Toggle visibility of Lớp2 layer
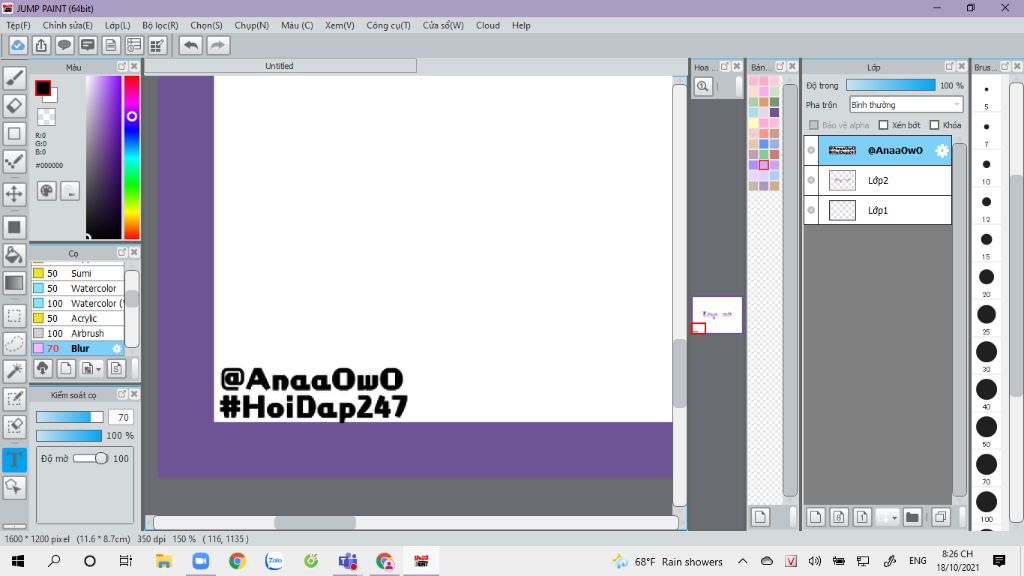 811,180
